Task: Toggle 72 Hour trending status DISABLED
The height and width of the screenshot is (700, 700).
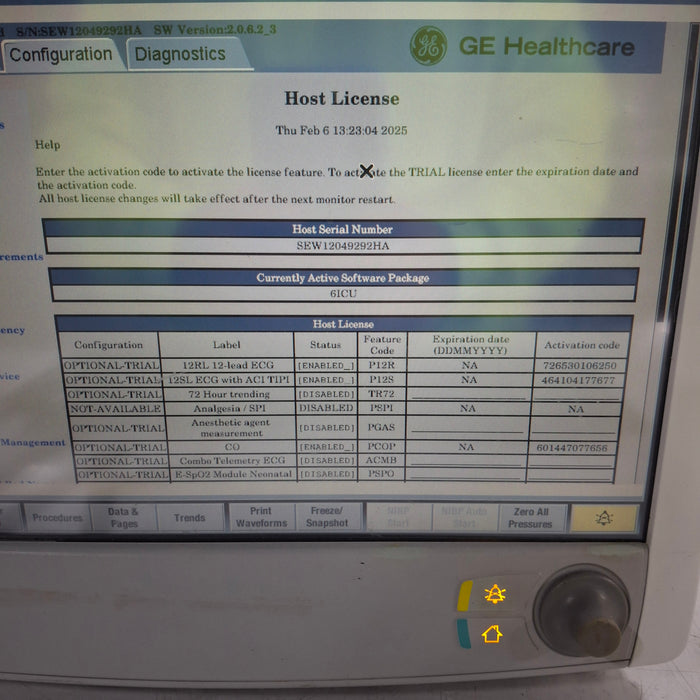Action: point(326,394)
